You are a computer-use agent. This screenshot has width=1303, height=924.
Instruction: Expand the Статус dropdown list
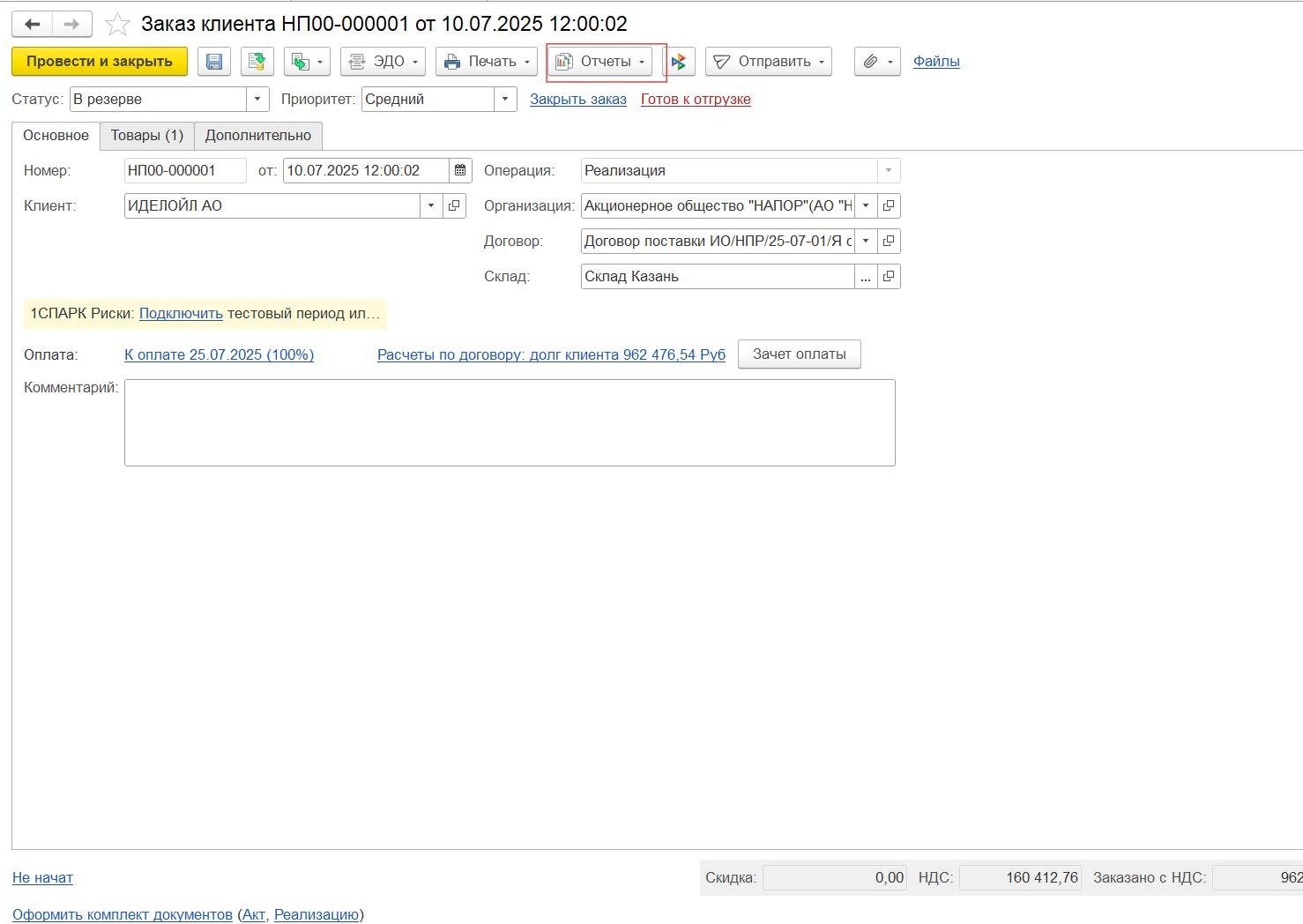coord(257,99)
